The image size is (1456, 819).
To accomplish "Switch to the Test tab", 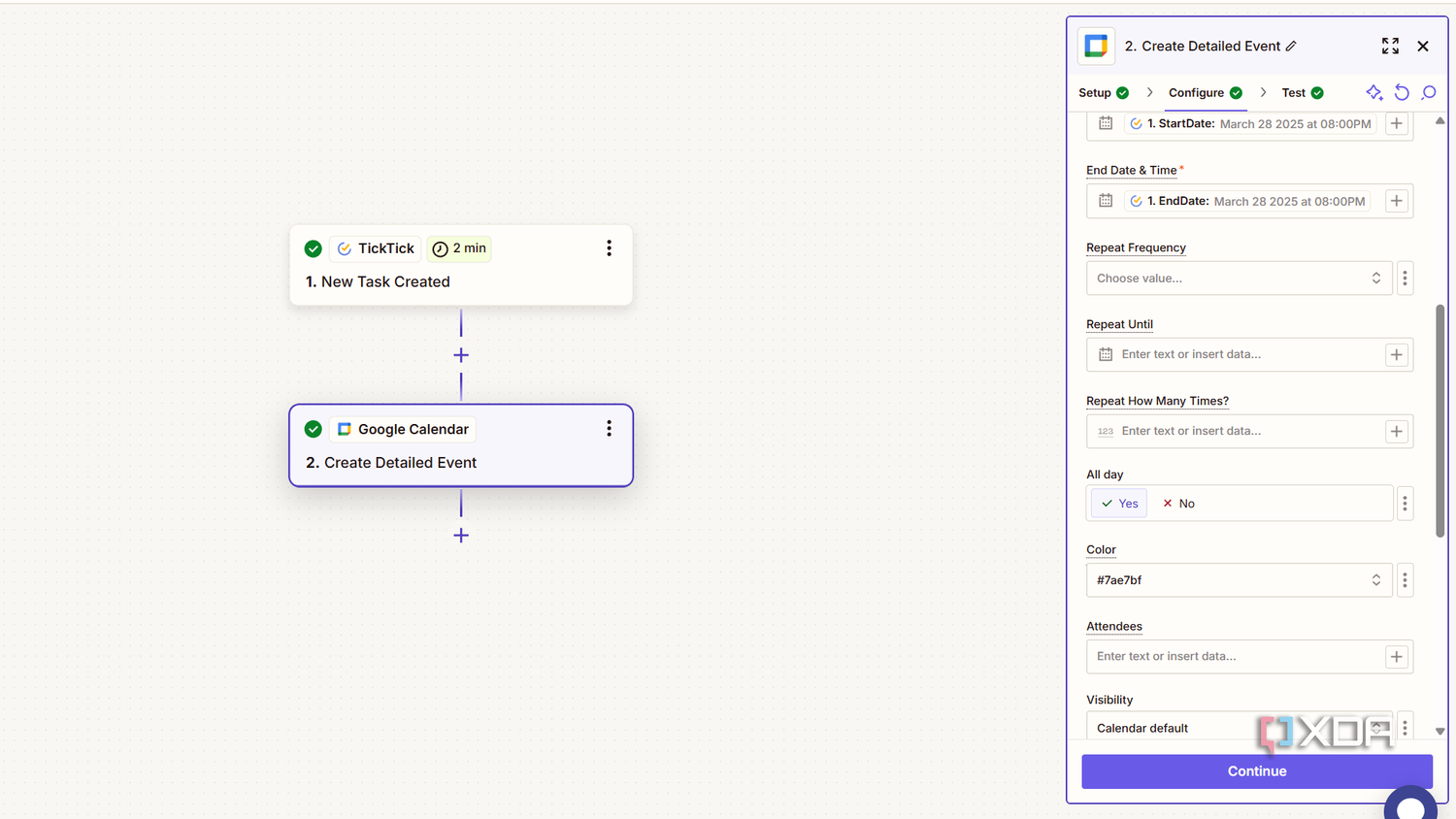I will 1303,93.
